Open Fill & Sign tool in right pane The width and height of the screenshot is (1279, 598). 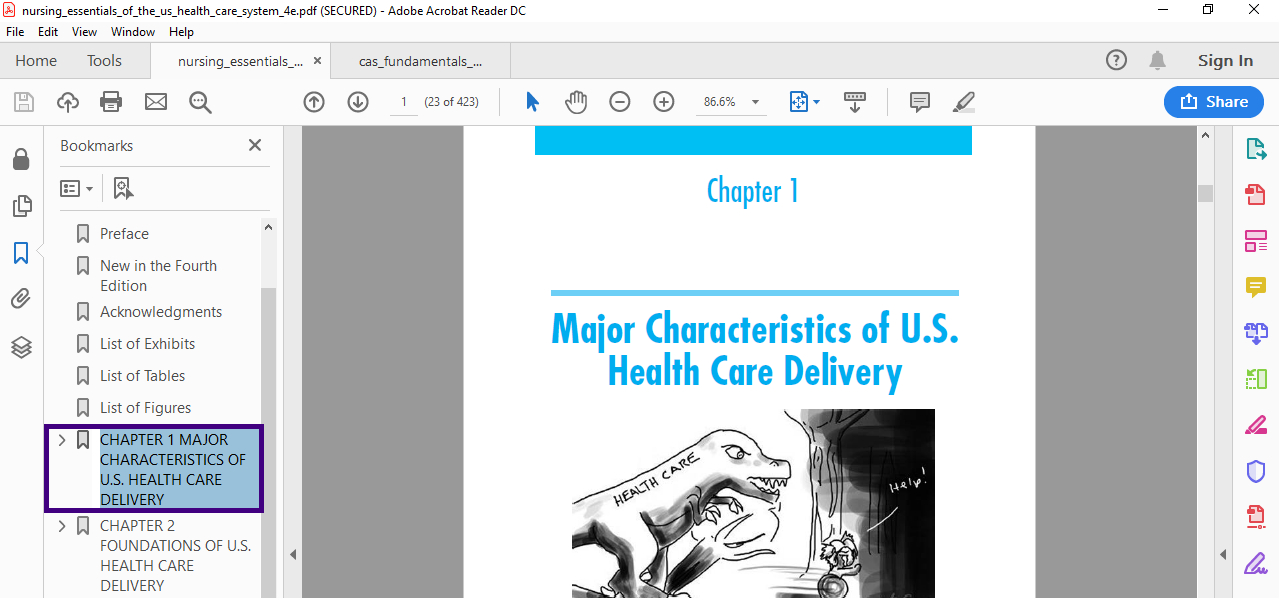tap(1256, 563)
